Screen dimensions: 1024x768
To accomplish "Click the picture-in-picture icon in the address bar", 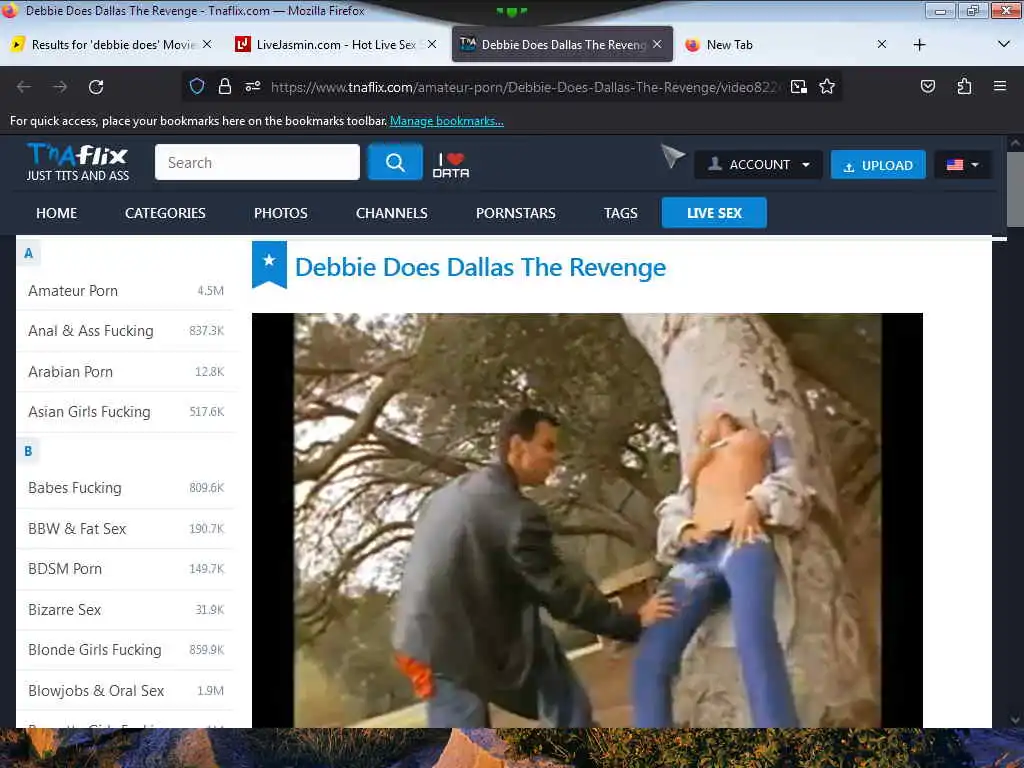I will pyautogui.click(x=799, y=87).
